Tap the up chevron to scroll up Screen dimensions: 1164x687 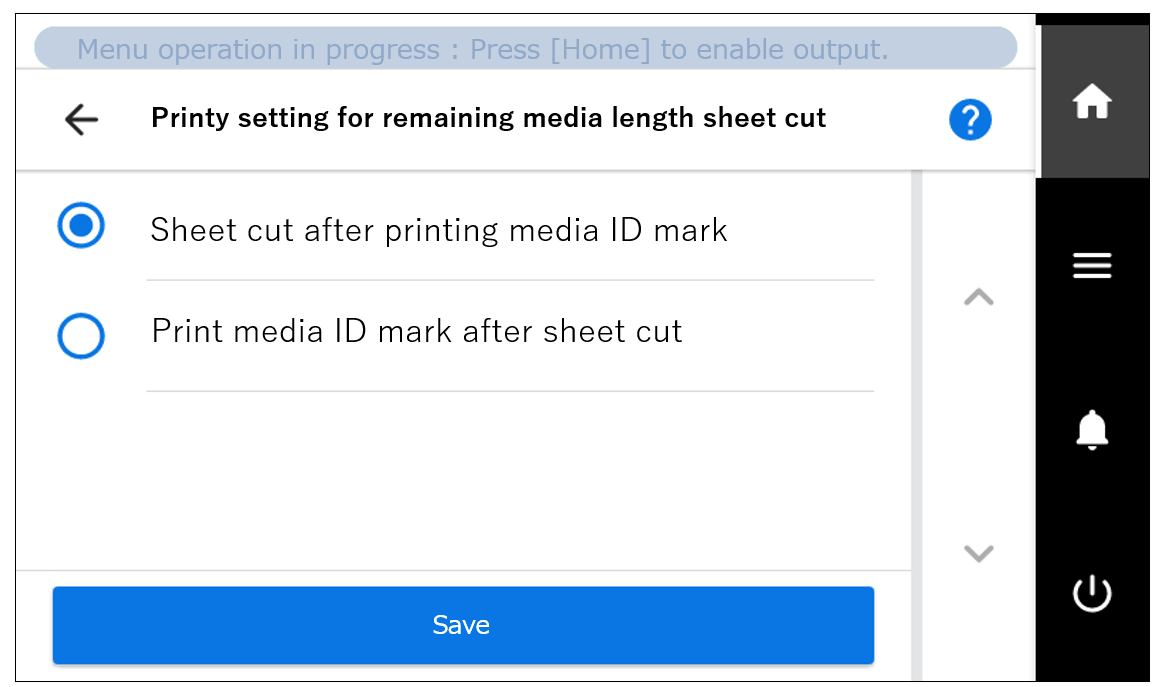(978, 298)
